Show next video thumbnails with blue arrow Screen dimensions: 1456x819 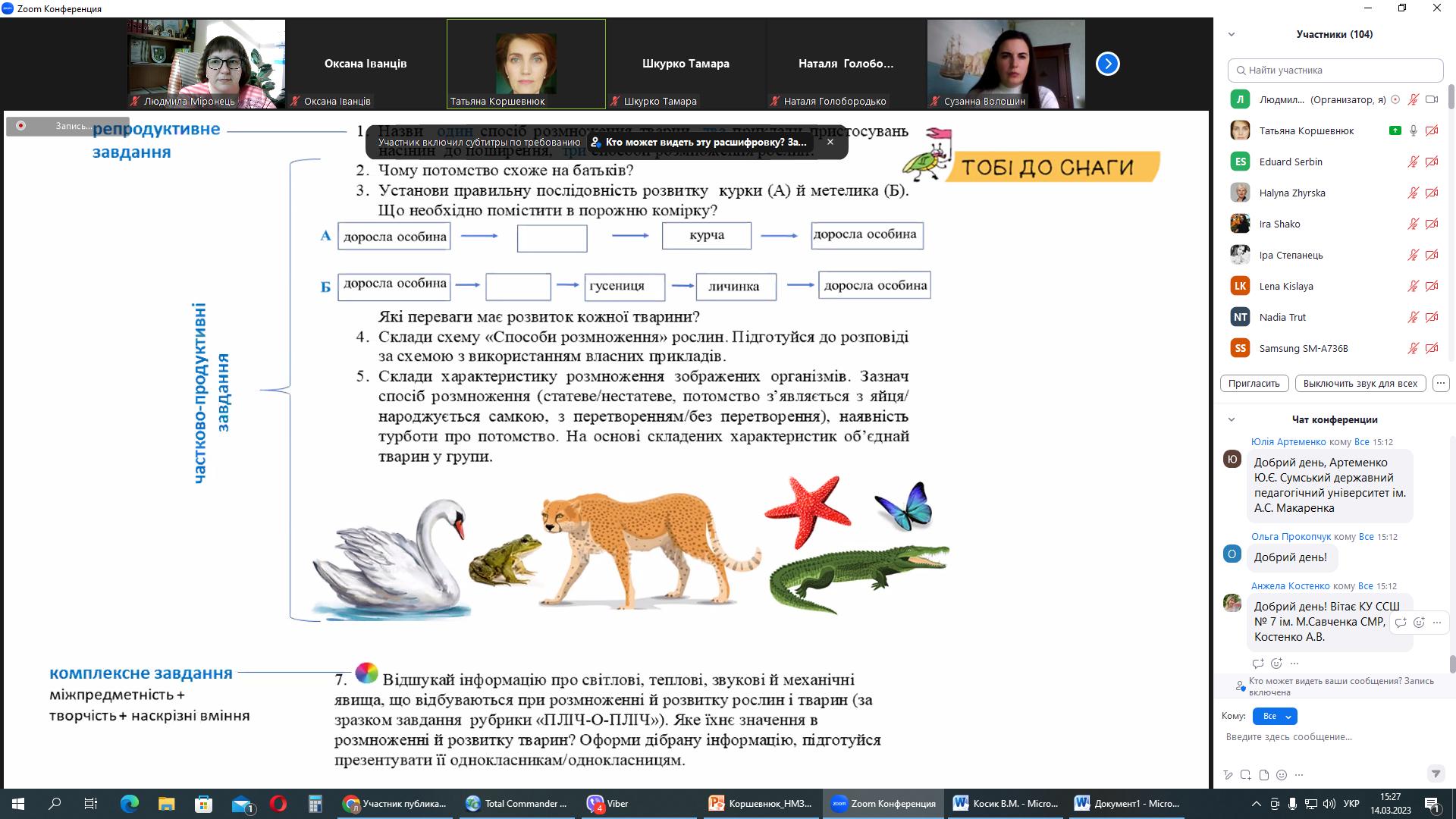(1107, 64)
